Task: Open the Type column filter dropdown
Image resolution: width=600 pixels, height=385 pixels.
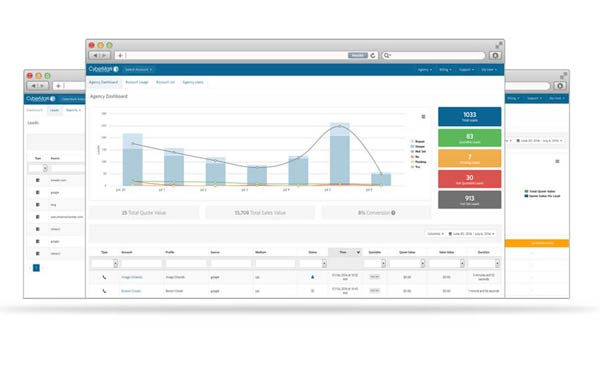Action: [104, 263]
